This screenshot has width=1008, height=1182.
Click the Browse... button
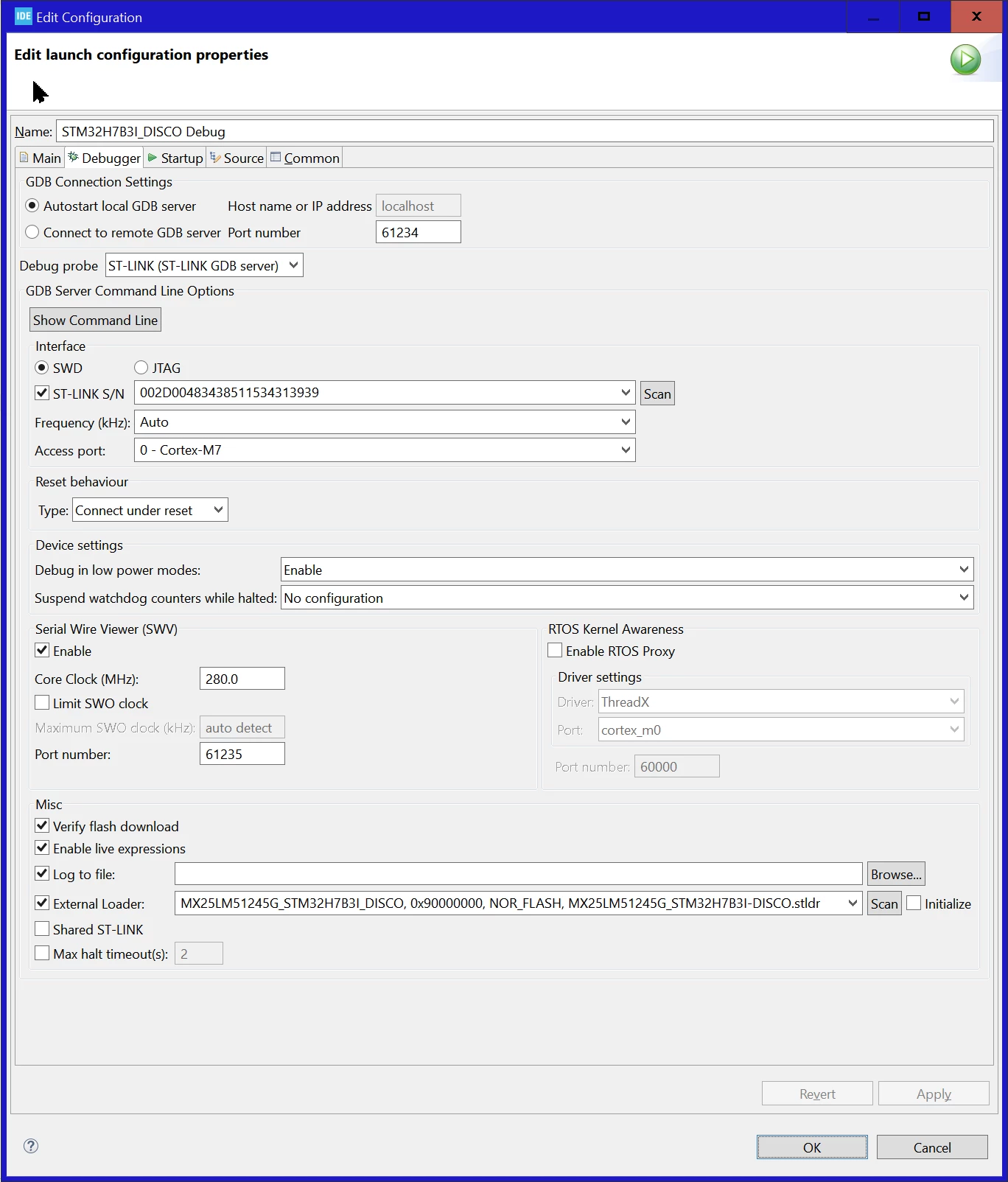(x=896, y=874)
